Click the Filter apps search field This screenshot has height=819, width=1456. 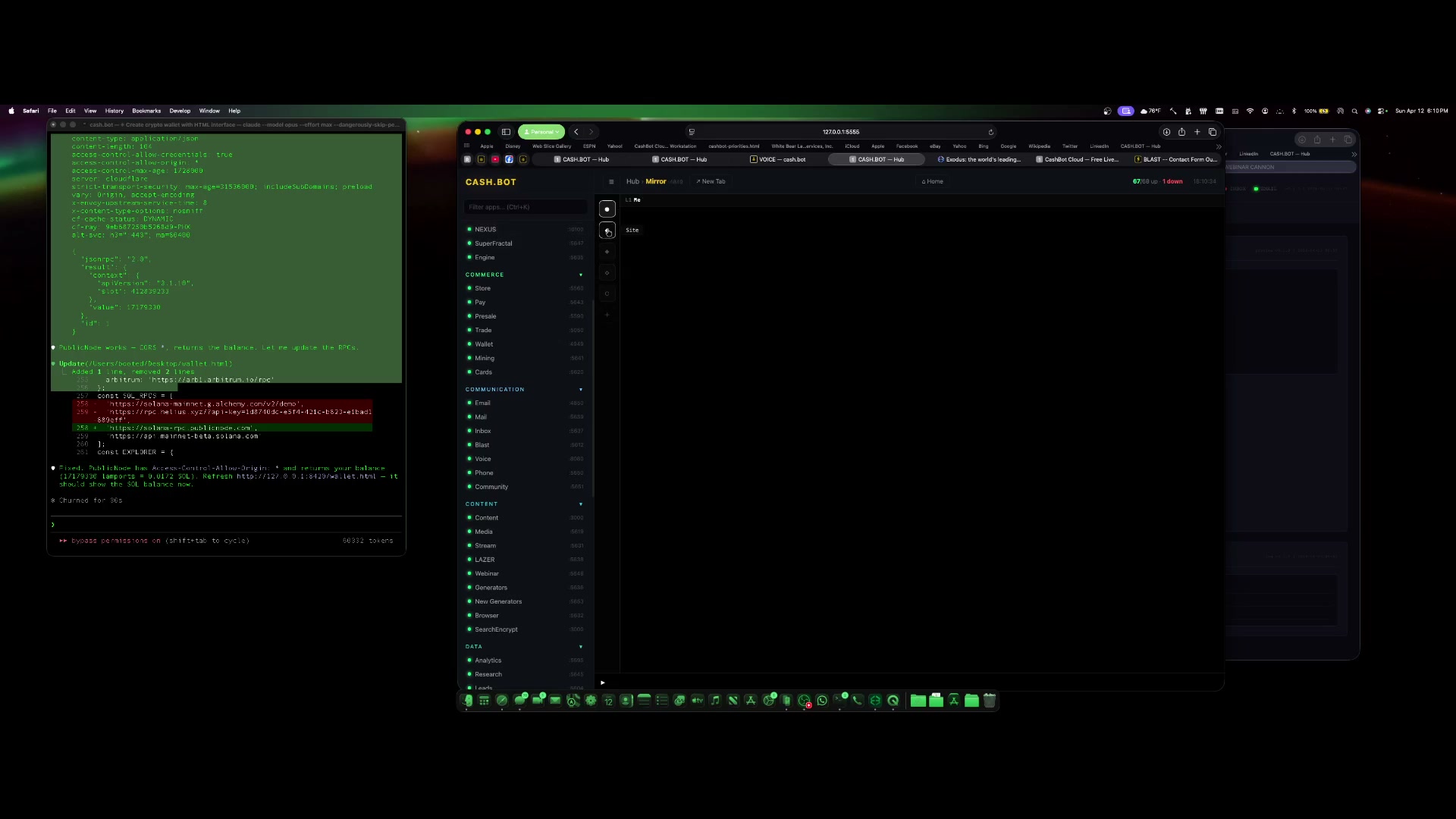tap(526, 207)
